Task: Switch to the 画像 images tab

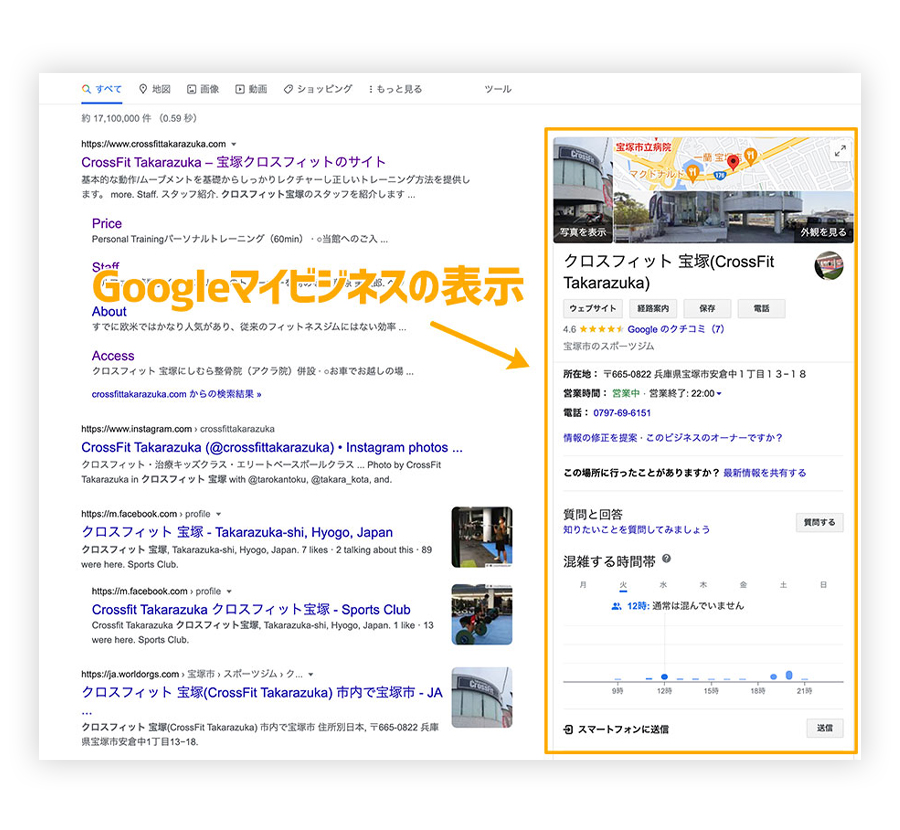Action: [203, 89]
